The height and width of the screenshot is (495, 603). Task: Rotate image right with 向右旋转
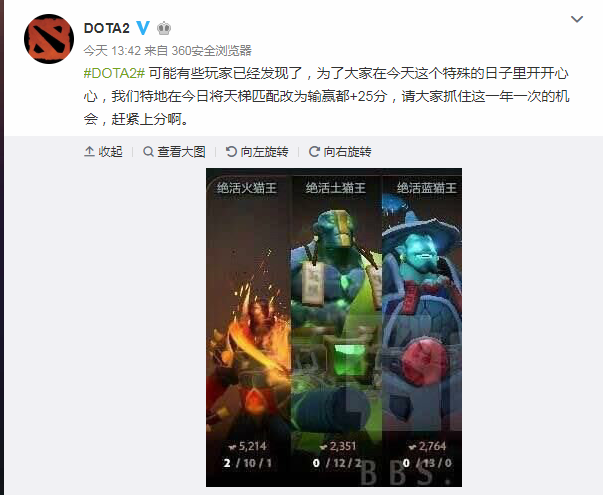[340, 152]
